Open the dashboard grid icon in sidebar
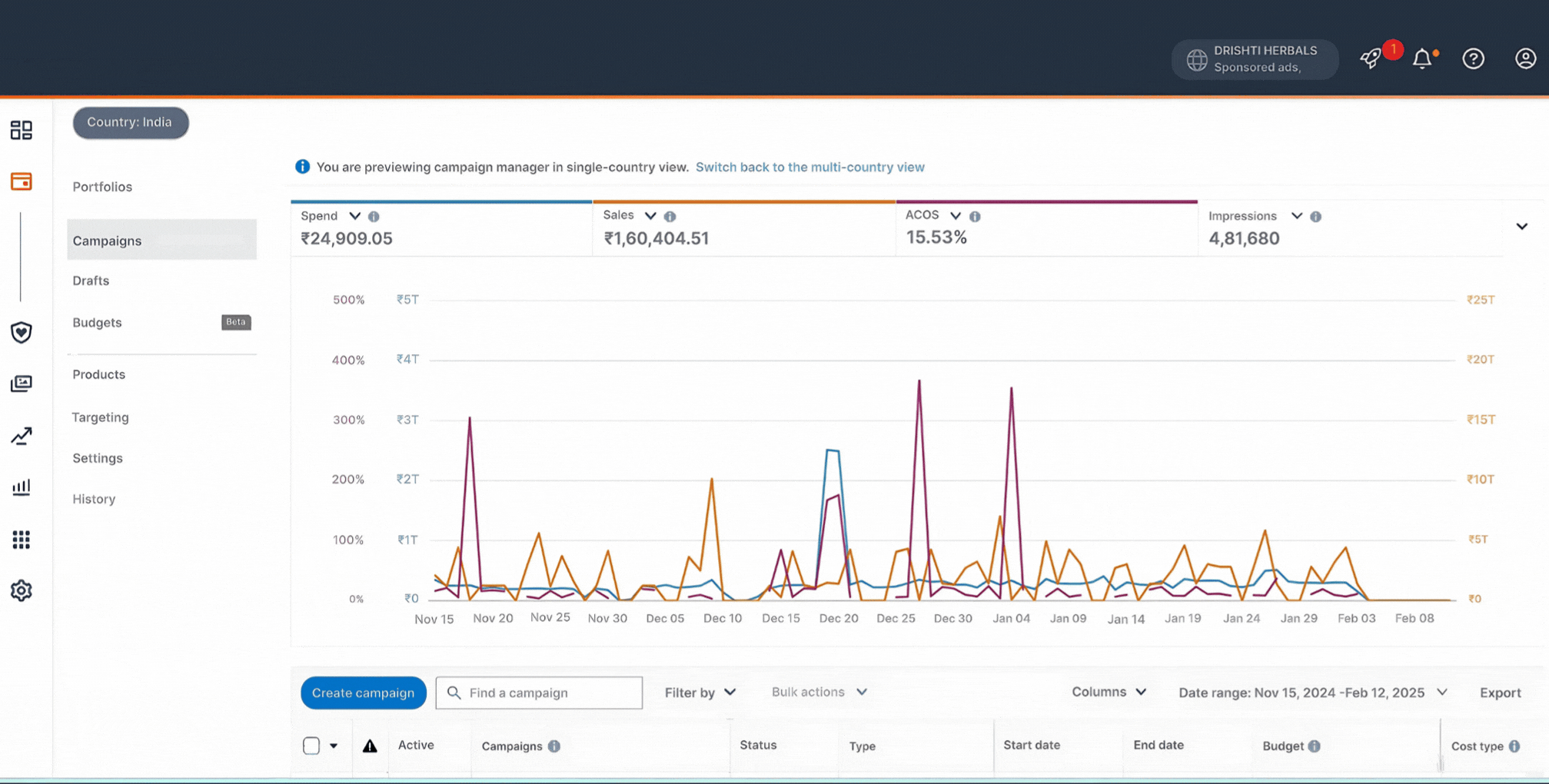Viewport: 1549px width, 784px height. click(x=22, y=130)
